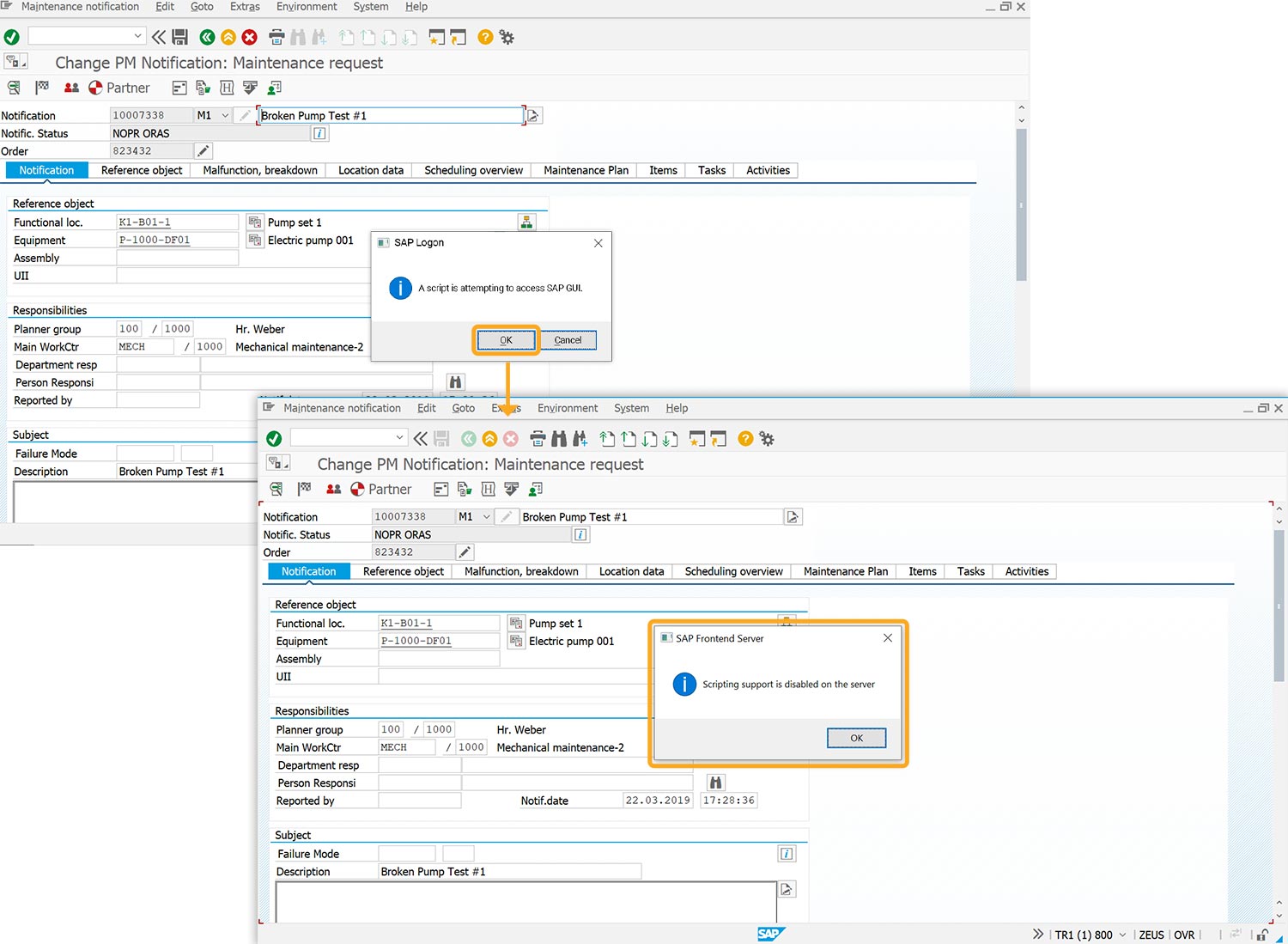Click H document icon in front window application toolbar

click(489, 489)
